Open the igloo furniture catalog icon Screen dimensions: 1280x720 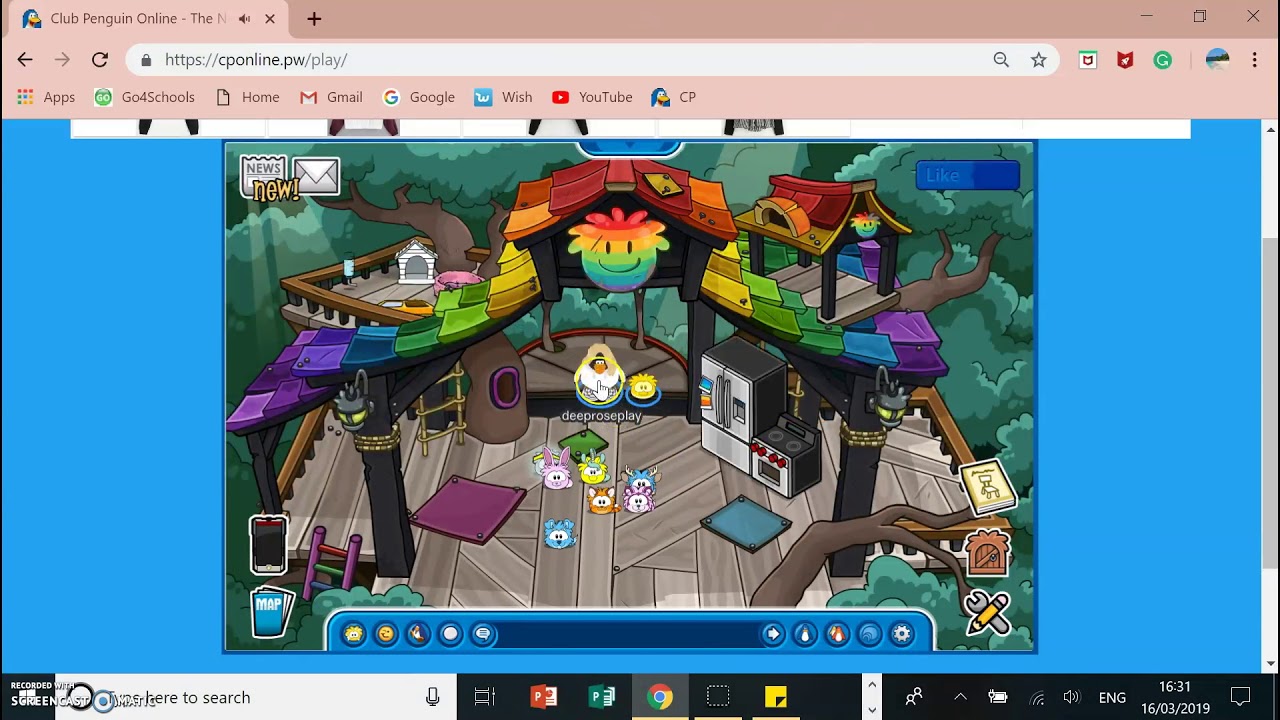988,487
